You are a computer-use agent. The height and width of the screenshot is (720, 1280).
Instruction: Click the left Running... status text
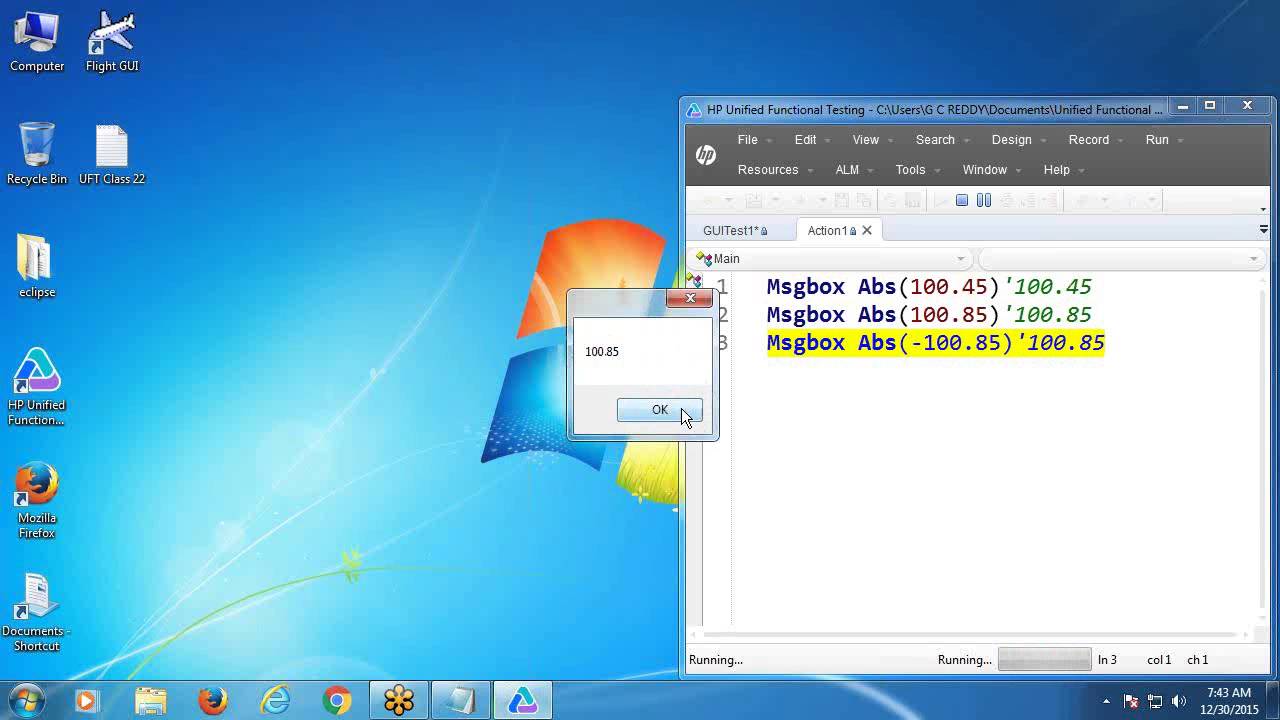pos(716,660)
